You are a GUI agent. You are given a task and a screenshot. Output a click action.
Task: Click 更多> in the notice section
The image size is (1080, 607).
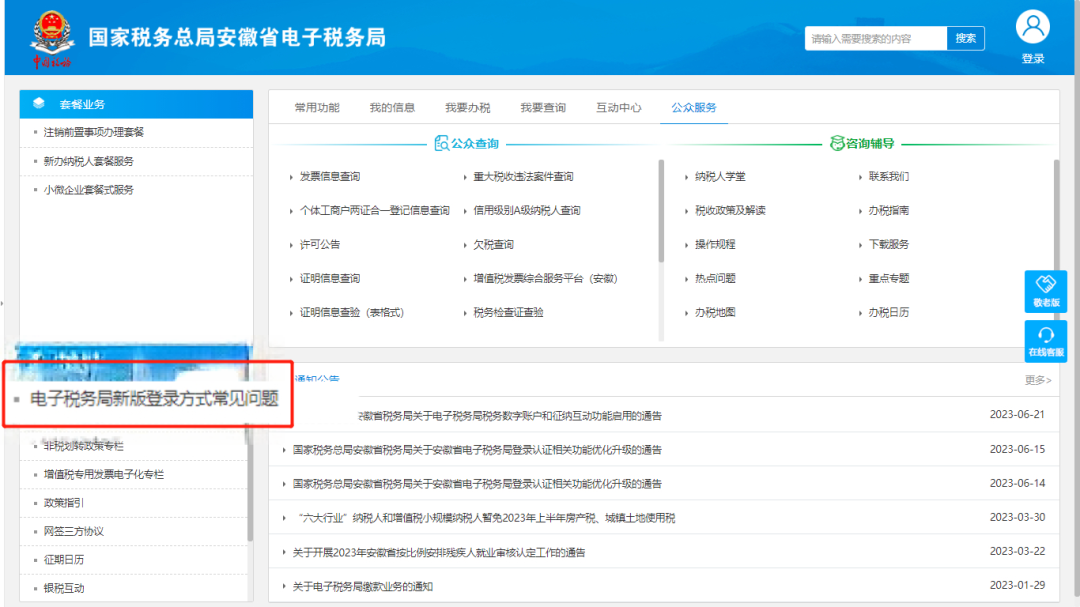coord(1038,380)
